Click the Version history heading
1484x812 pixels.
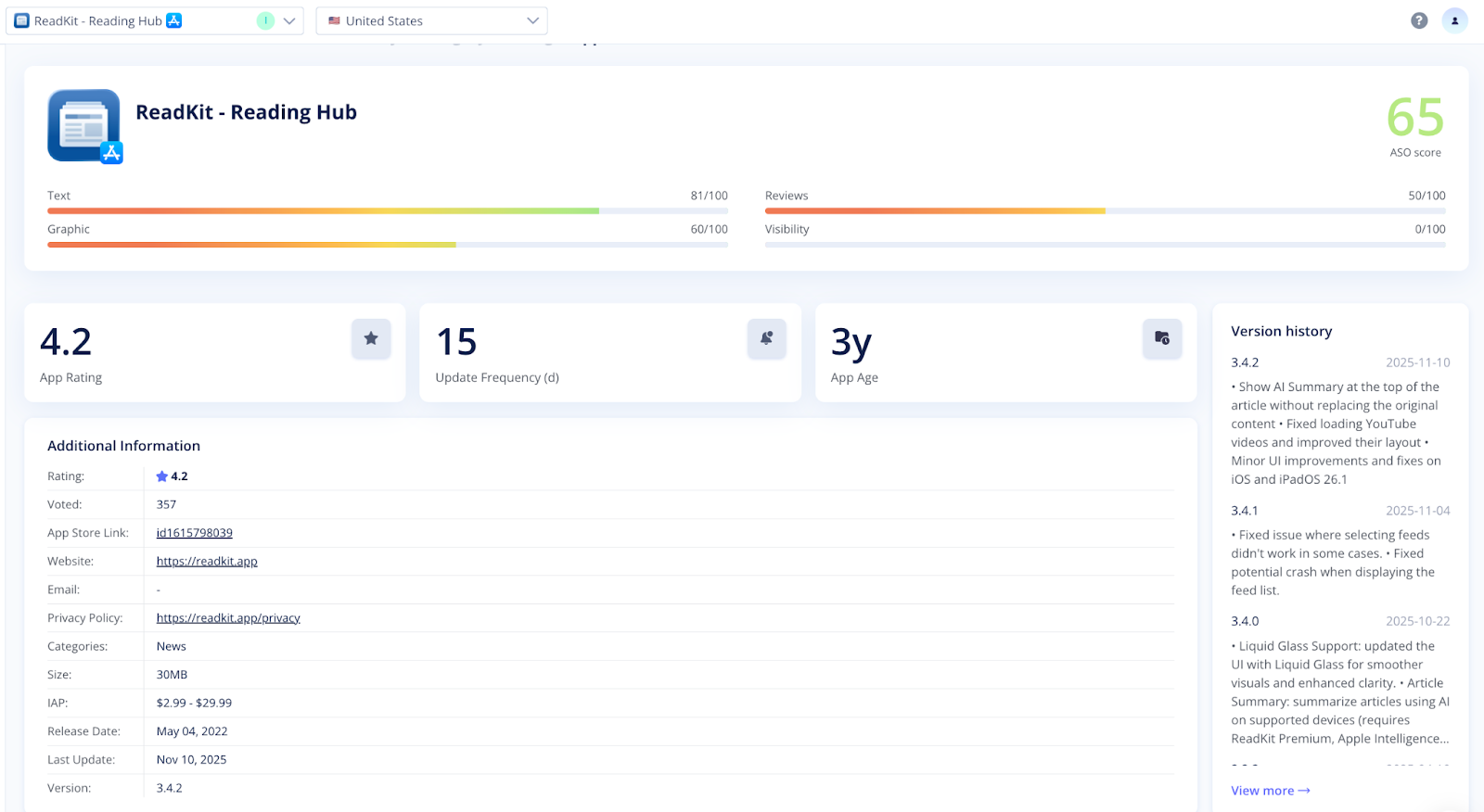coord(1282,331)
